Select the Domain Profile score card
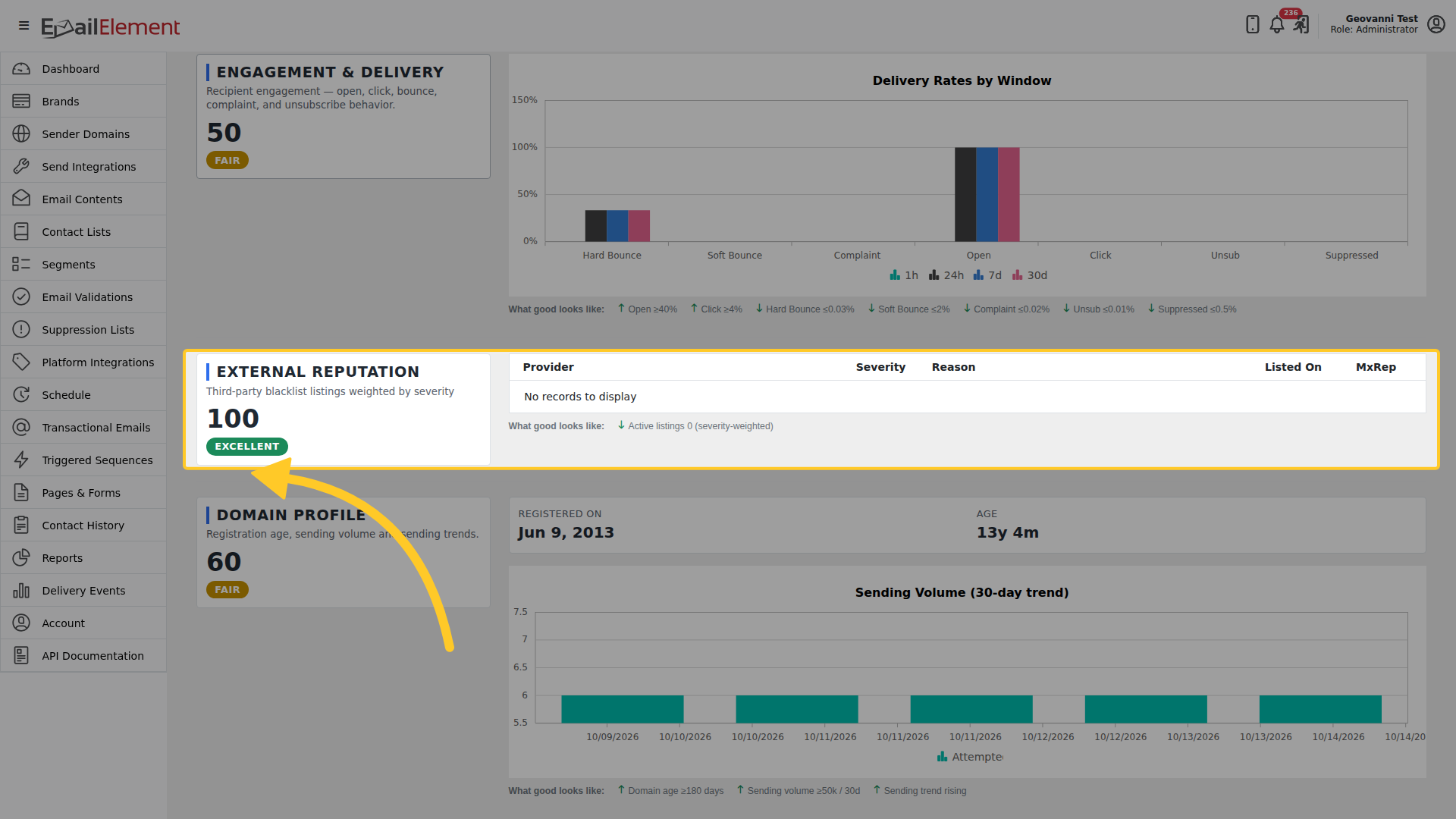The height and width of the screenshot is (819, 1456). click(x=344, y=552)
